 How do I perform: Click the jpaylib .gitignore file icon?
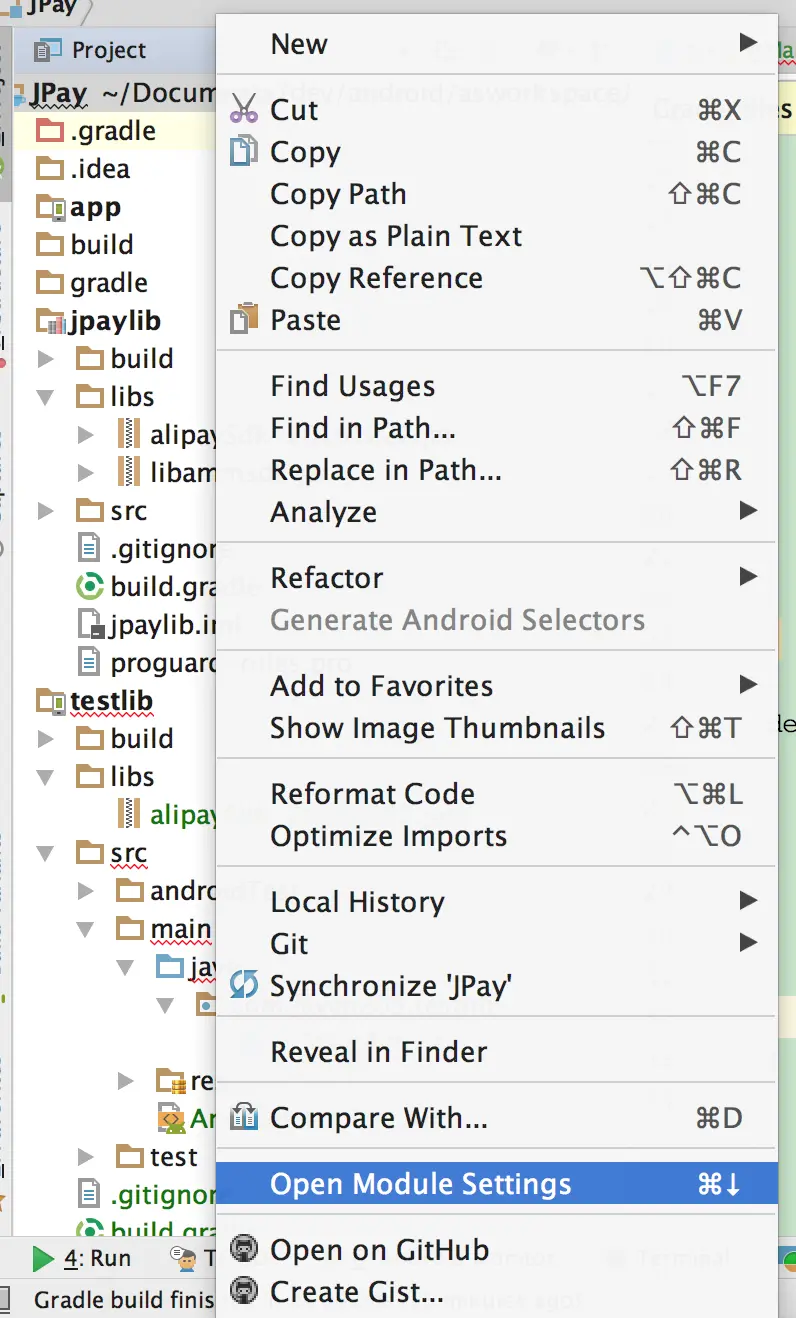[x=90, y=548]
